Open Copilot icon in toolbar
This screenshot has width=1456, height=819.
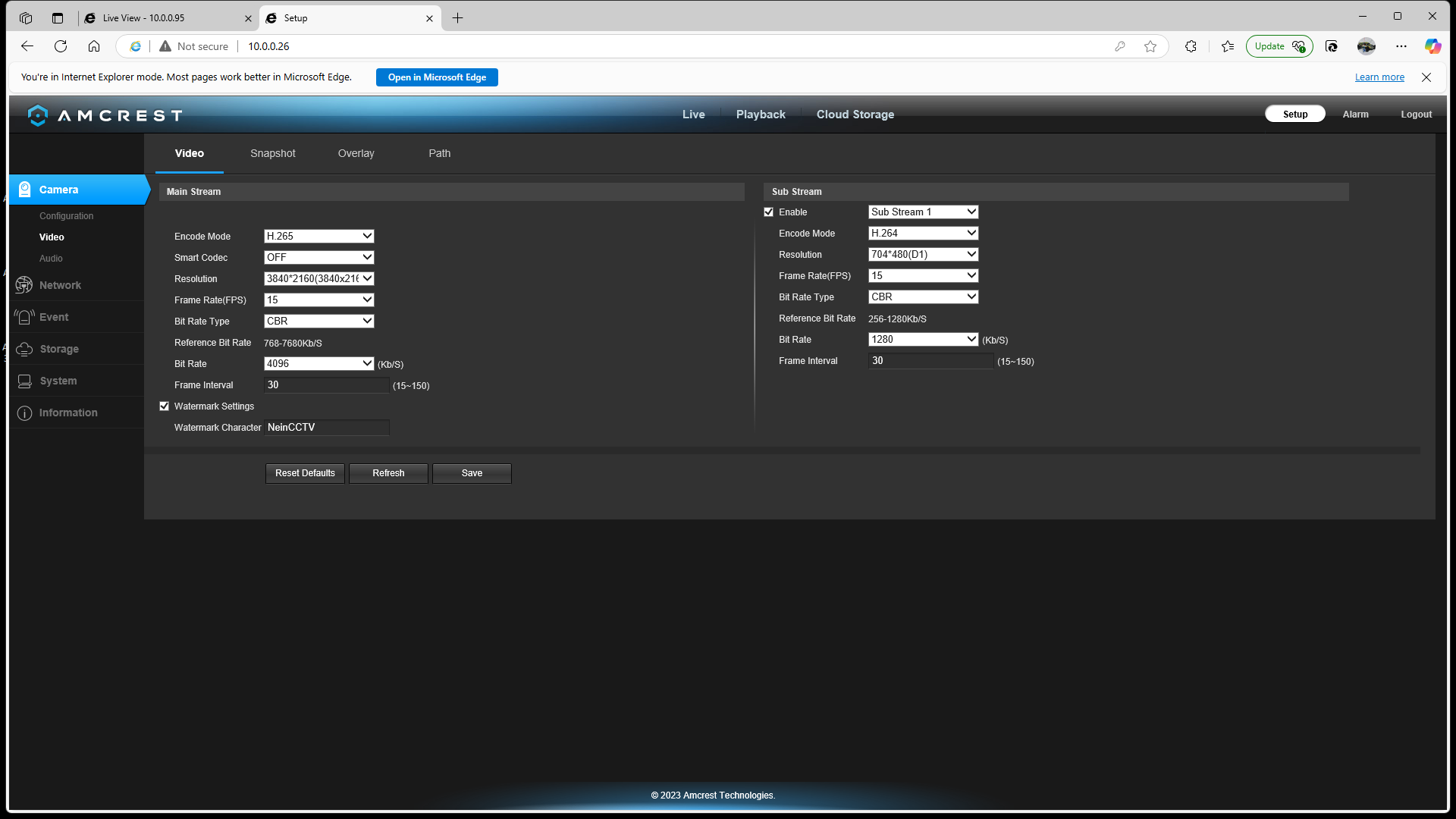[1432, 46]
